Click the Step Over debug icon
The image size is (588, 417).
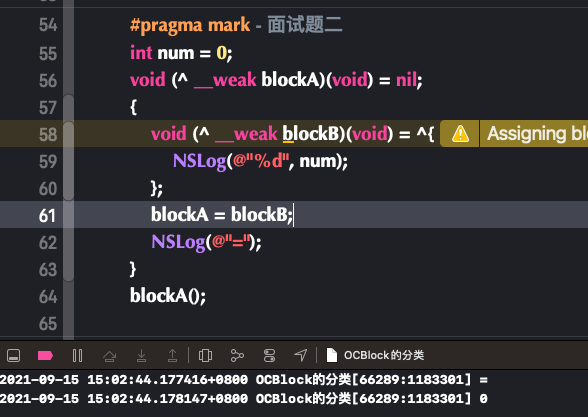coord(110,356)
